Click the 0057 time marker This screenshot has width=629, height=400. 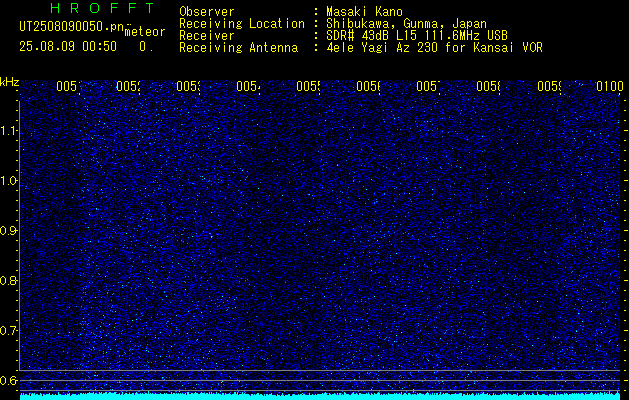(428, 86)
